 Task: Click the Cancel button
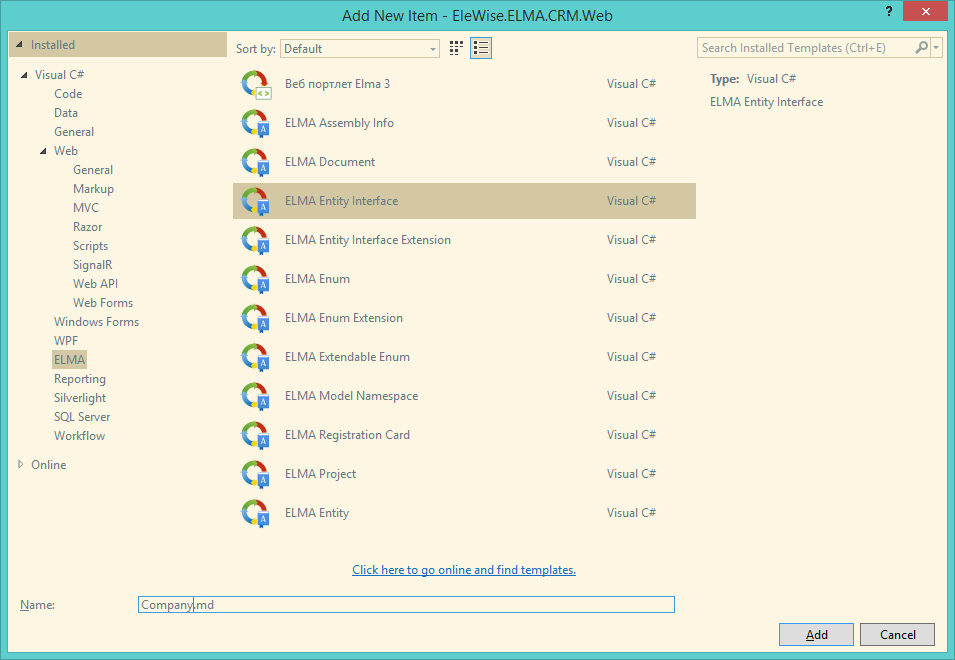click(x=897, y=634)
